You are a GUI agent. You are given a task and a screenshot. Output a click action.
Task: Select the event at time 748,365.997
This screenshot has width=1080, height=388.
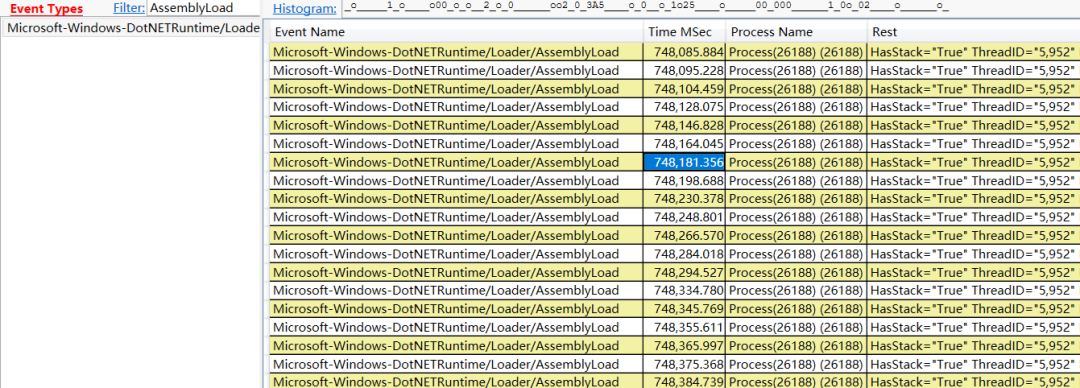pyautogui.click(x=674, y=346)
